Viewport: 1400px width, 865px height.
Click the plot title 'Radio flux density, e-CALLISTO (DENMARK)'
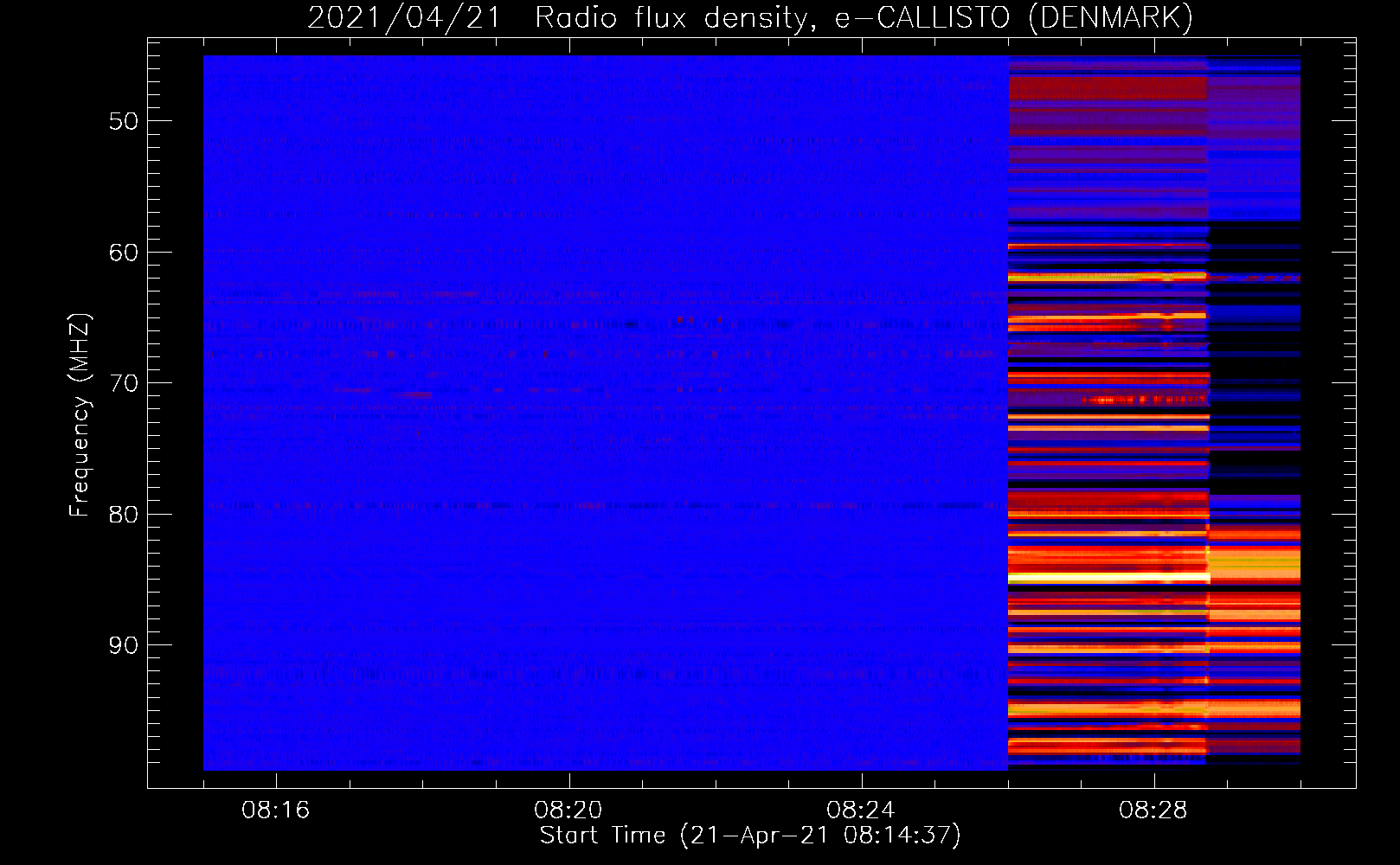[x=864, y=17]
